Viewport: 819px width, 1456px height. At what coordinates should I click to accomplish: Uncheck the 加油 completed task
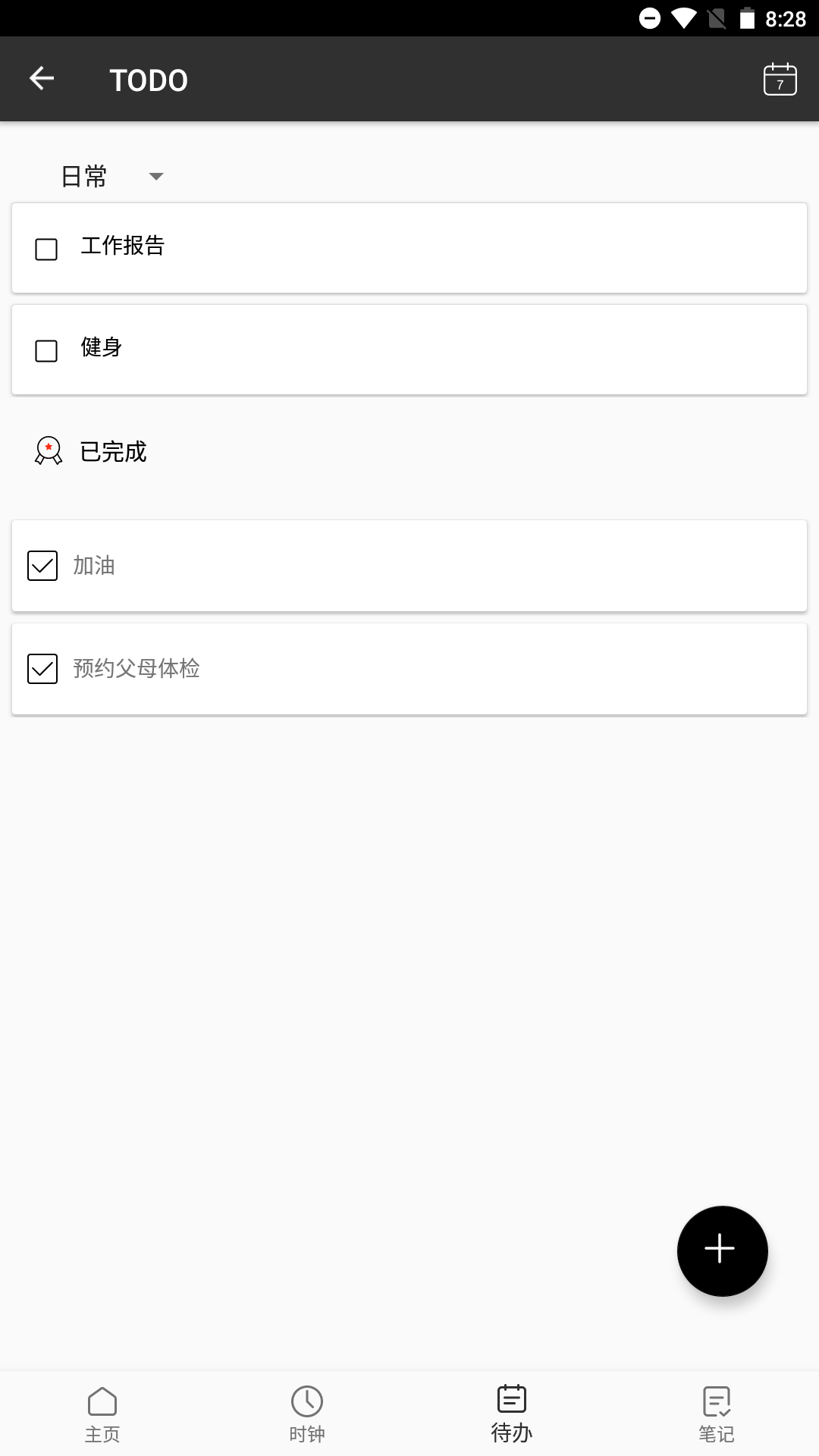[42, 565]
